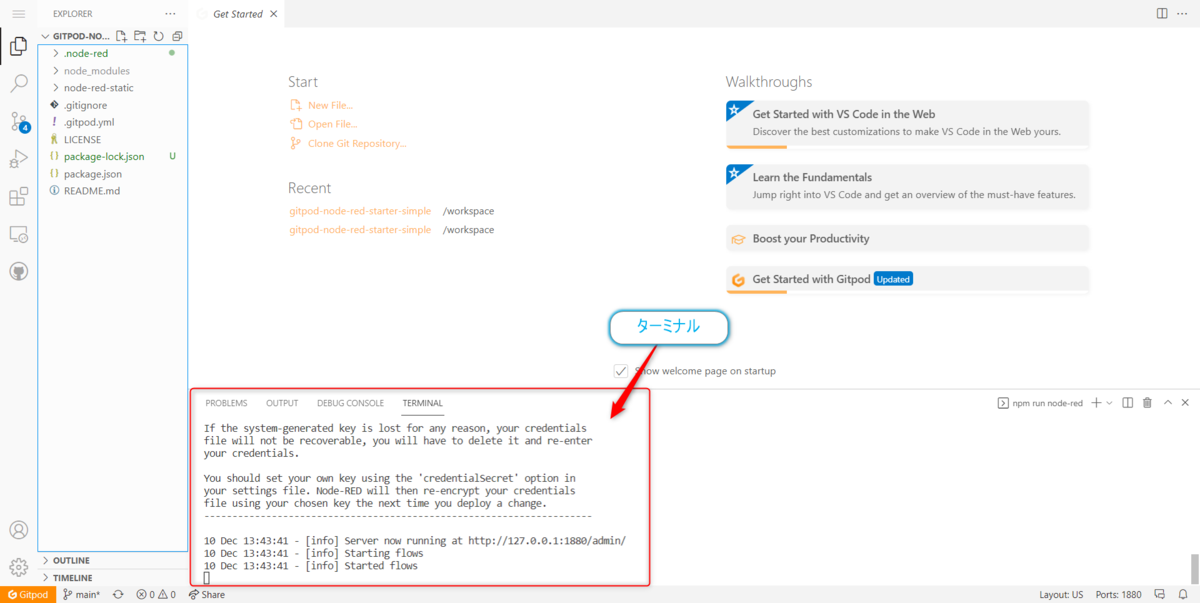The width and height of the screenshot is (1200, 603).
Task: Split the editor to the right
Action: tap(1162, 14)
